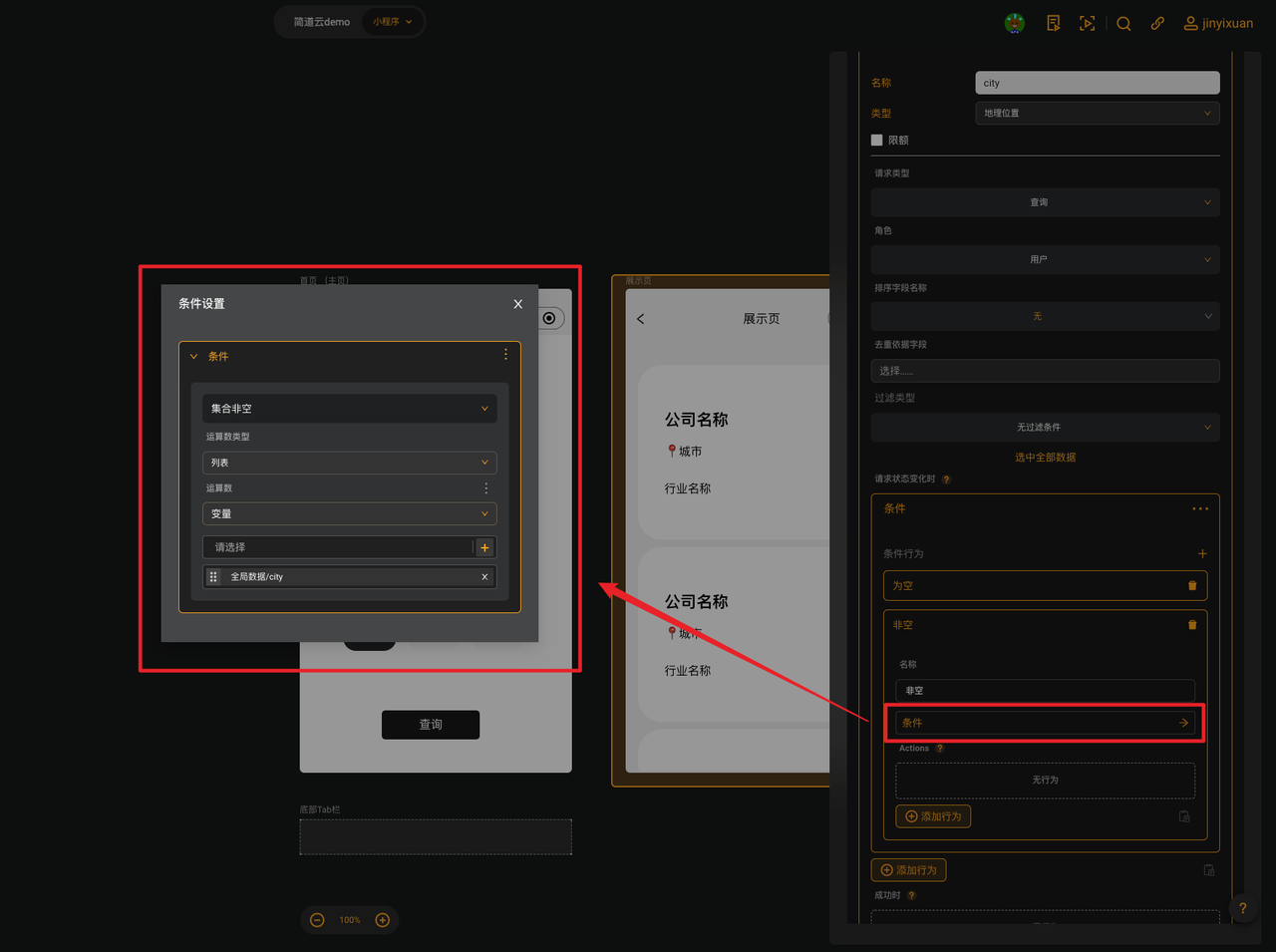Image resolution: width=1276 pixels, height=952 pixels.
Task: Add variable with the plus button beside 请选择
Action: click(x=485, y=547)
